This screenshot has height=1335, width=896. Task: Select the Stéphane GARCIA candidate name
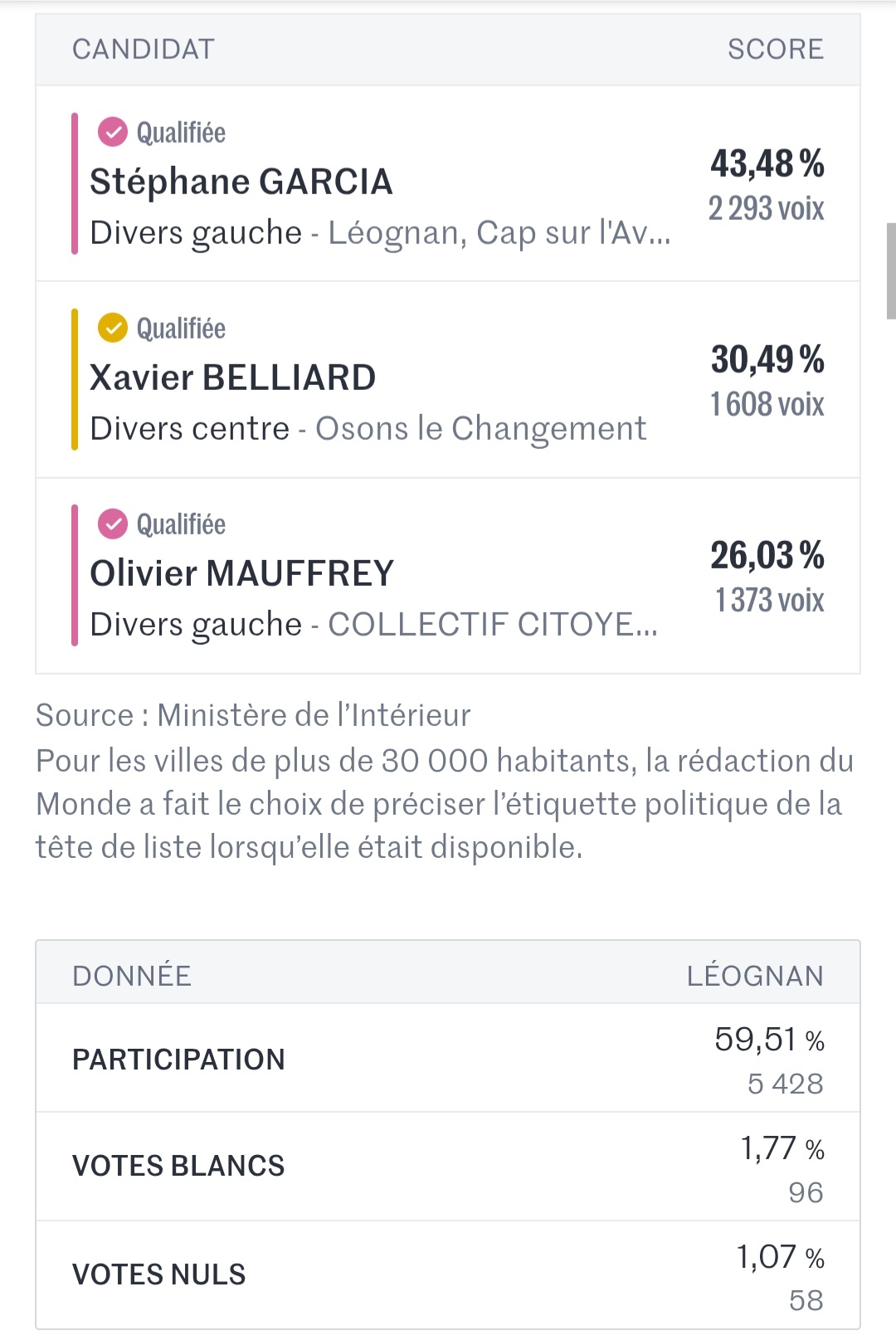(241, 182)
